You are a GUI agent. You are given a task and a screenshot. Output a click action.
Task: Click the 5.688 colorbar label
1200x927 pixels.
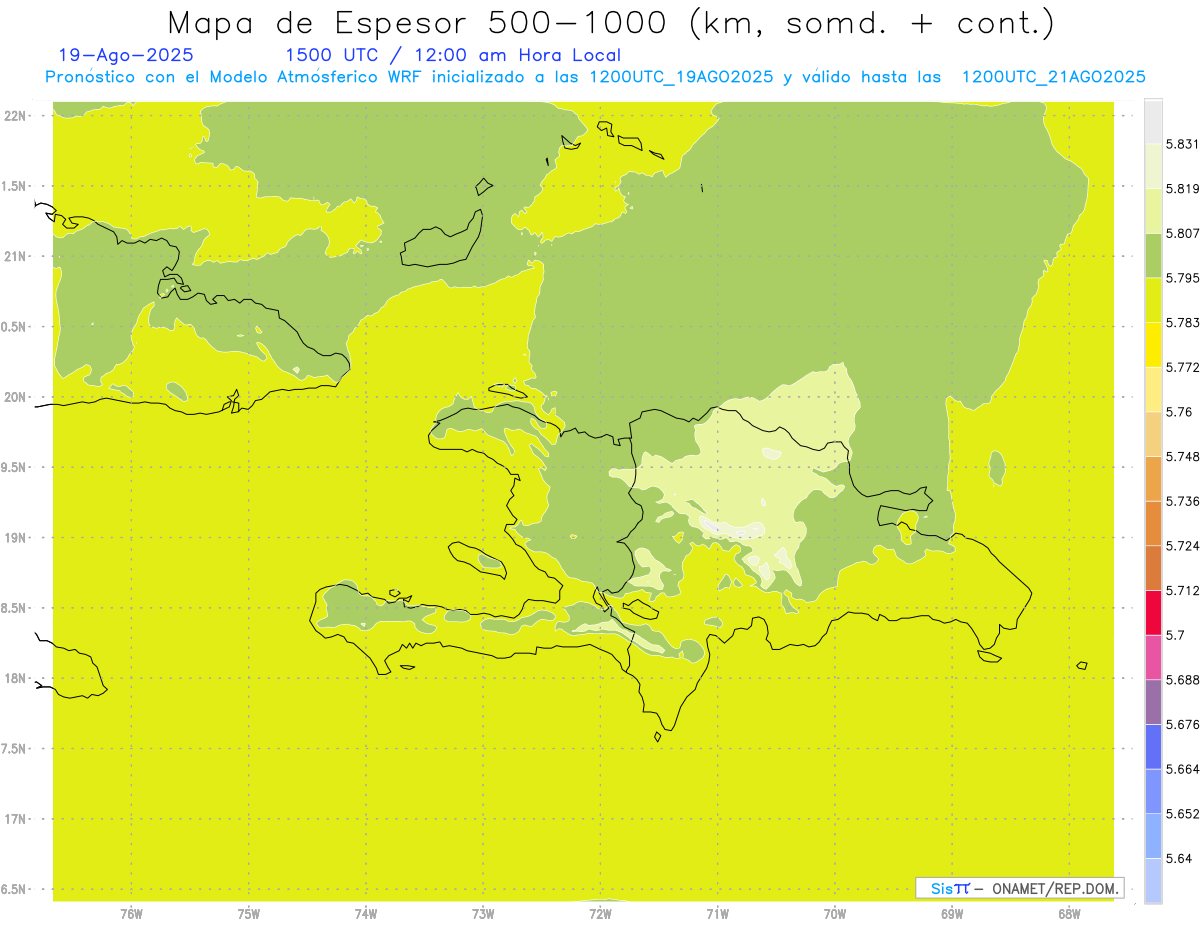pos(1182,680)
